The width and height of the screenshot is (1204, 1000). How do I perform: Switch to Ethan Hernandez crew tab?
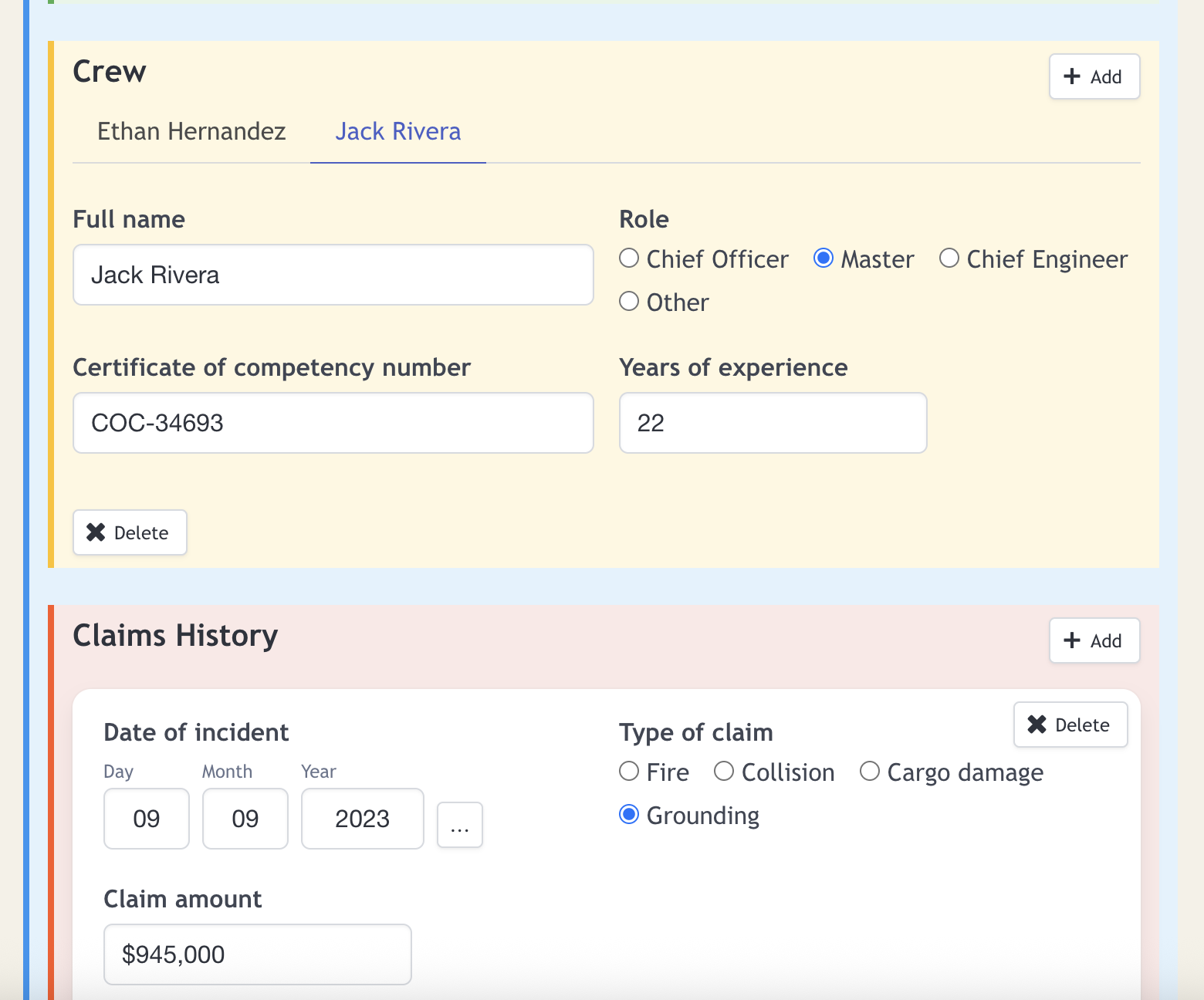[191, 131]
